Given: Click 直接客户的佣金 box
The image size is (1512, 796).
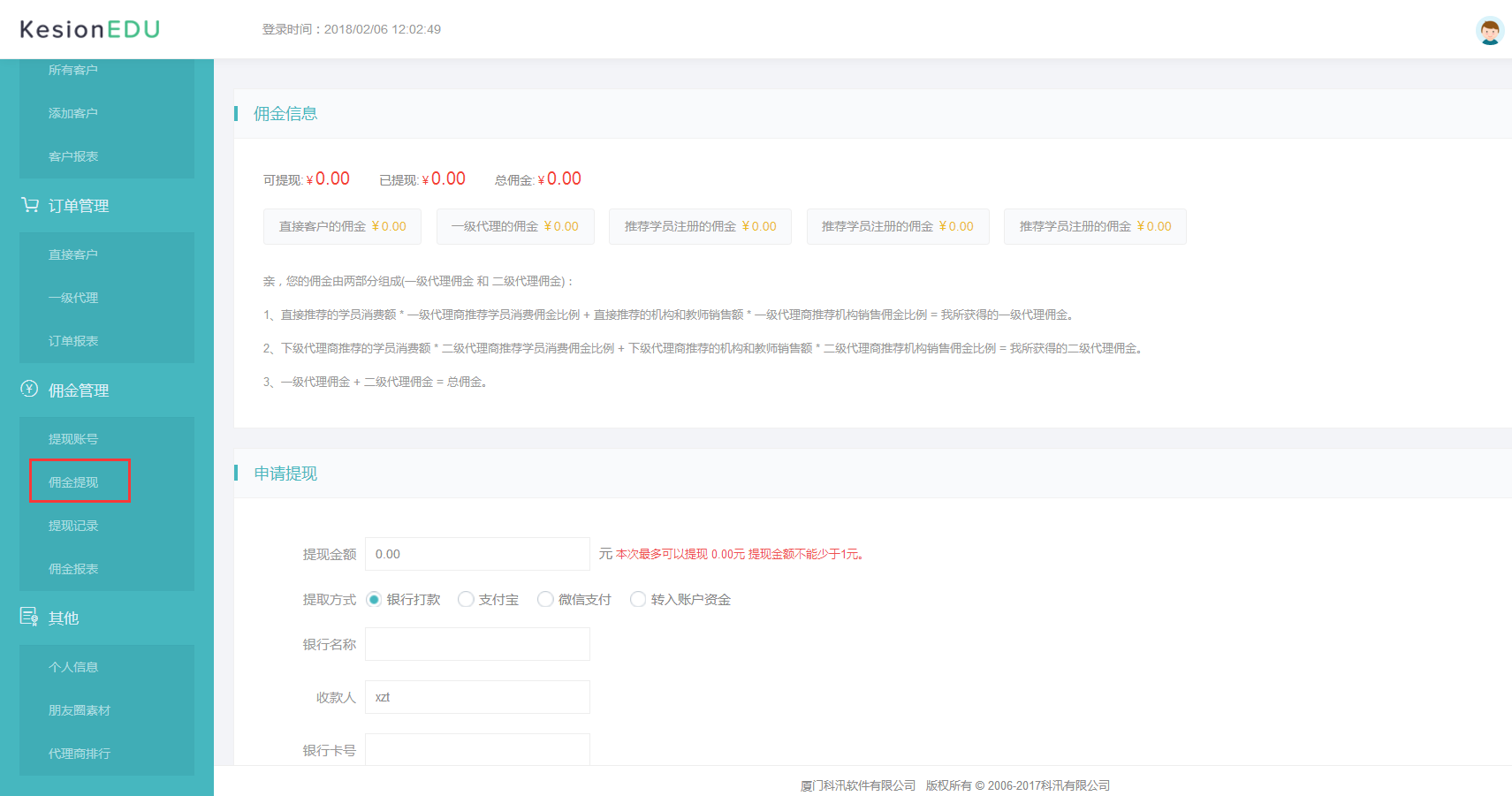Looking at the screenshot, I should click(342, 226).
